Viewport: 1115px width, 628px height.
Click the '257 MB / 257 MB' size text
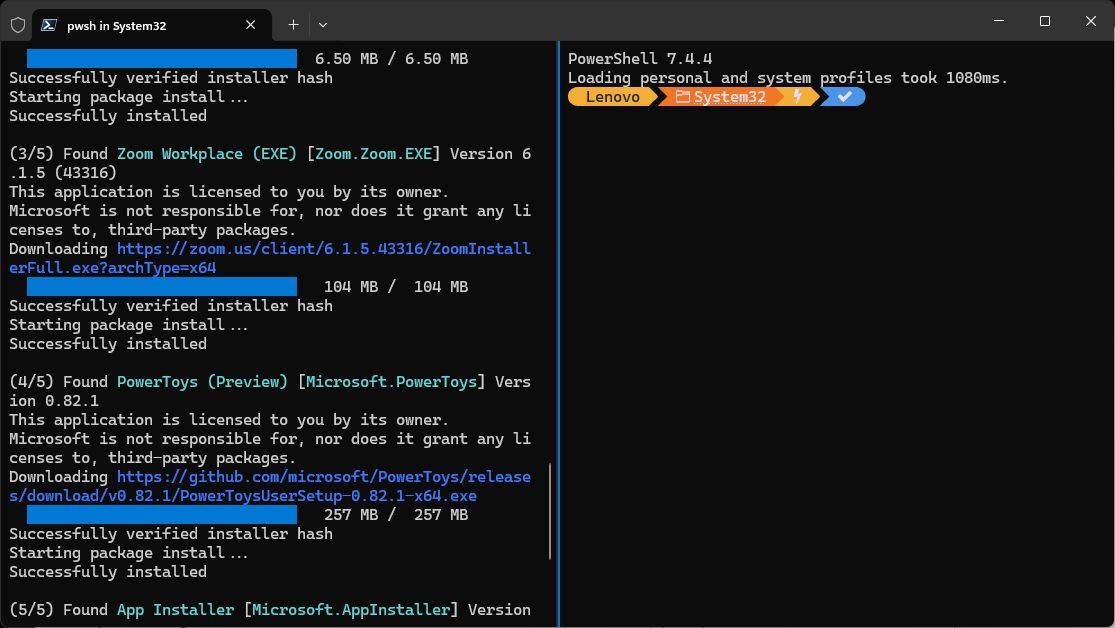(396, 514)
